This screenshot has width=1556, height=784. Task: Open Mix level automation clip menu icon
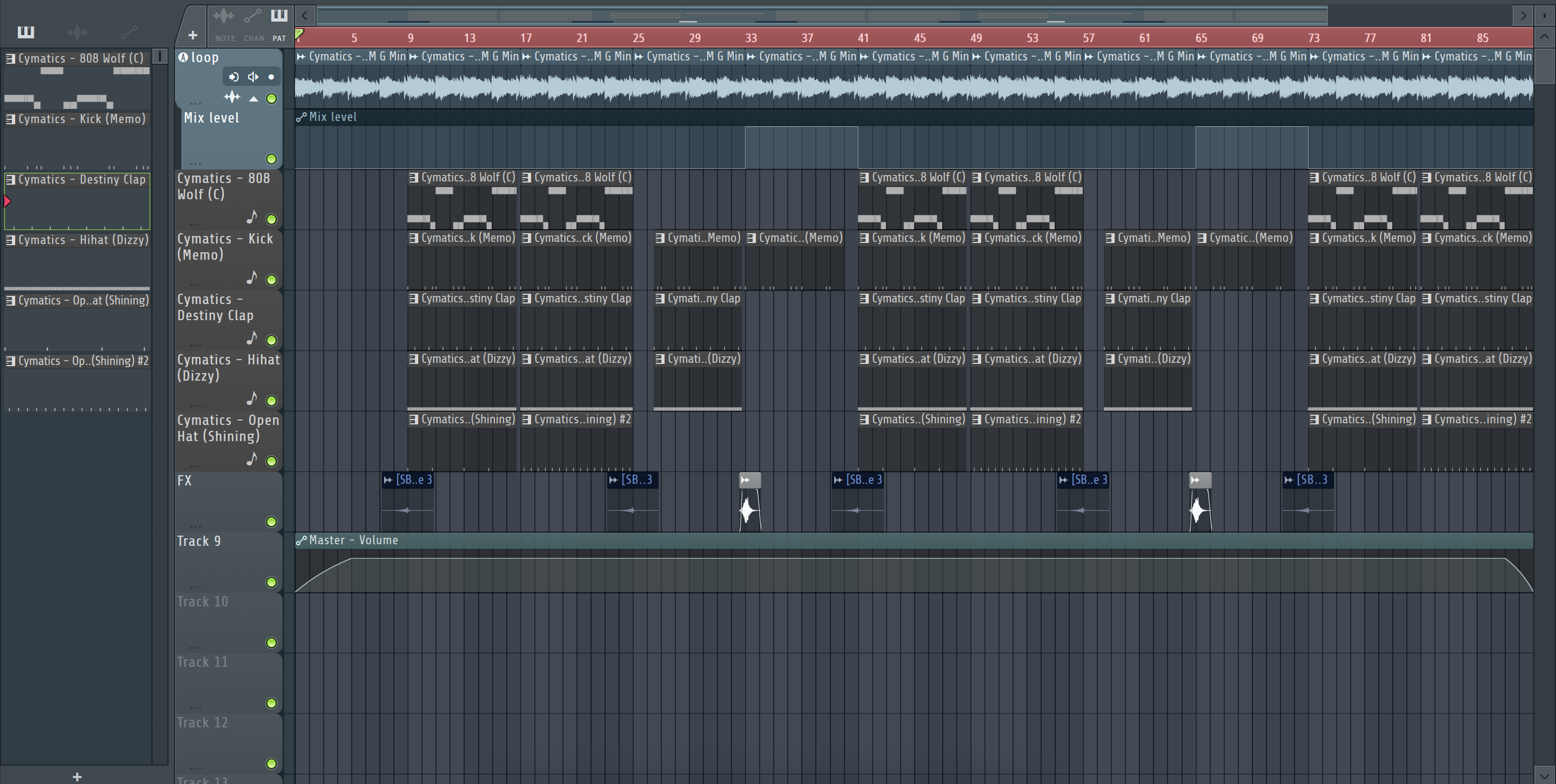(301, 117)
